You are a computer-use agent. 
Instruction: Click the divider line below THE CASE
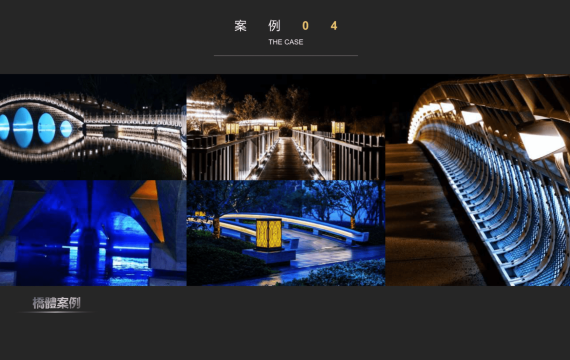click(x=286, y=56)
